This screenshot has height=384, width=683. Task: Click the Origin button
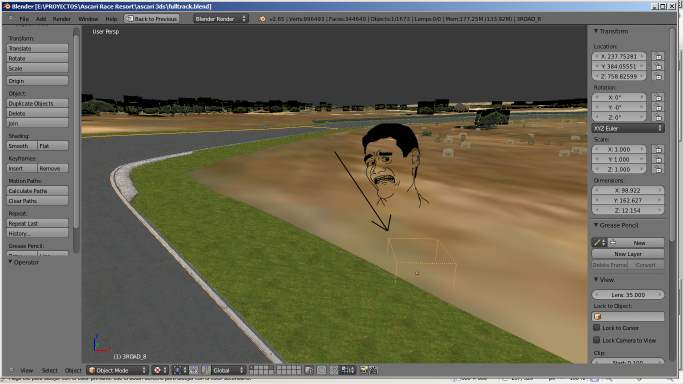37,81
